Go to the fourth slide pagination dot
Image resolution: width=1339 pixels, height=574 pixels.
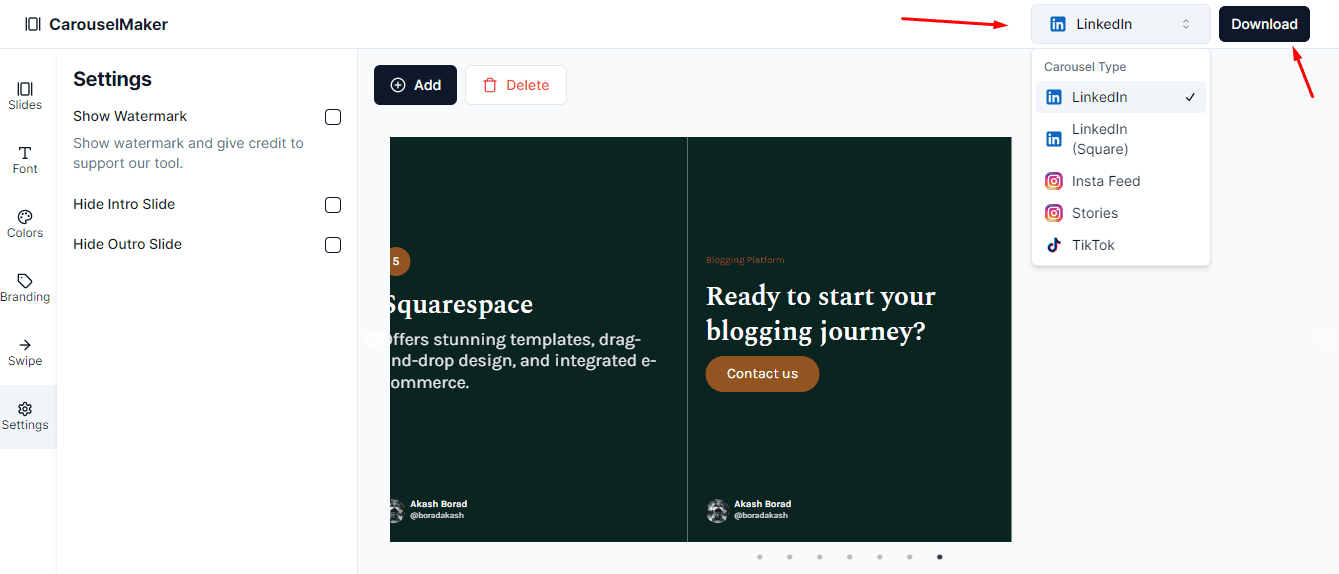tap(850, 557)
